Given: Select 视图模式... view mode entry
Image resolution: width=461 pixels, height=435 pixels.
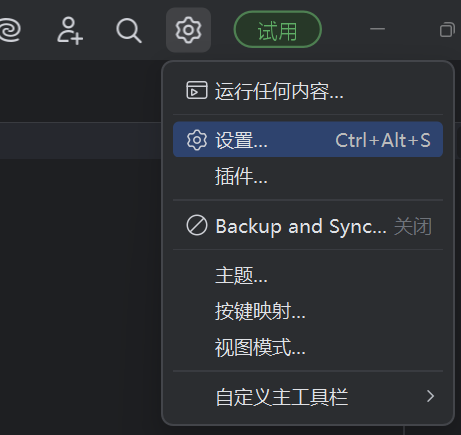Looking at the screenshot, I should pyautogui.click(x=308, y=348).
